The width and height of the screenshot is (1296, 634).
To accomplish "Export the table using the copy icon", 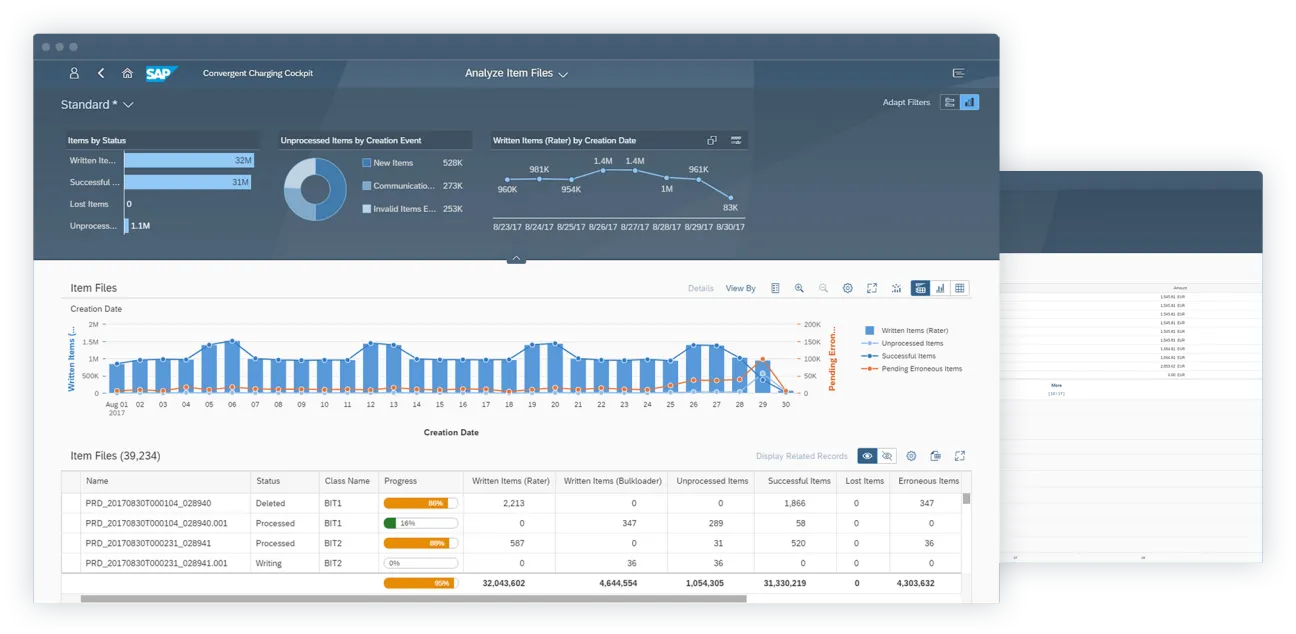I will pyautogui.click(x=935, y=456).
